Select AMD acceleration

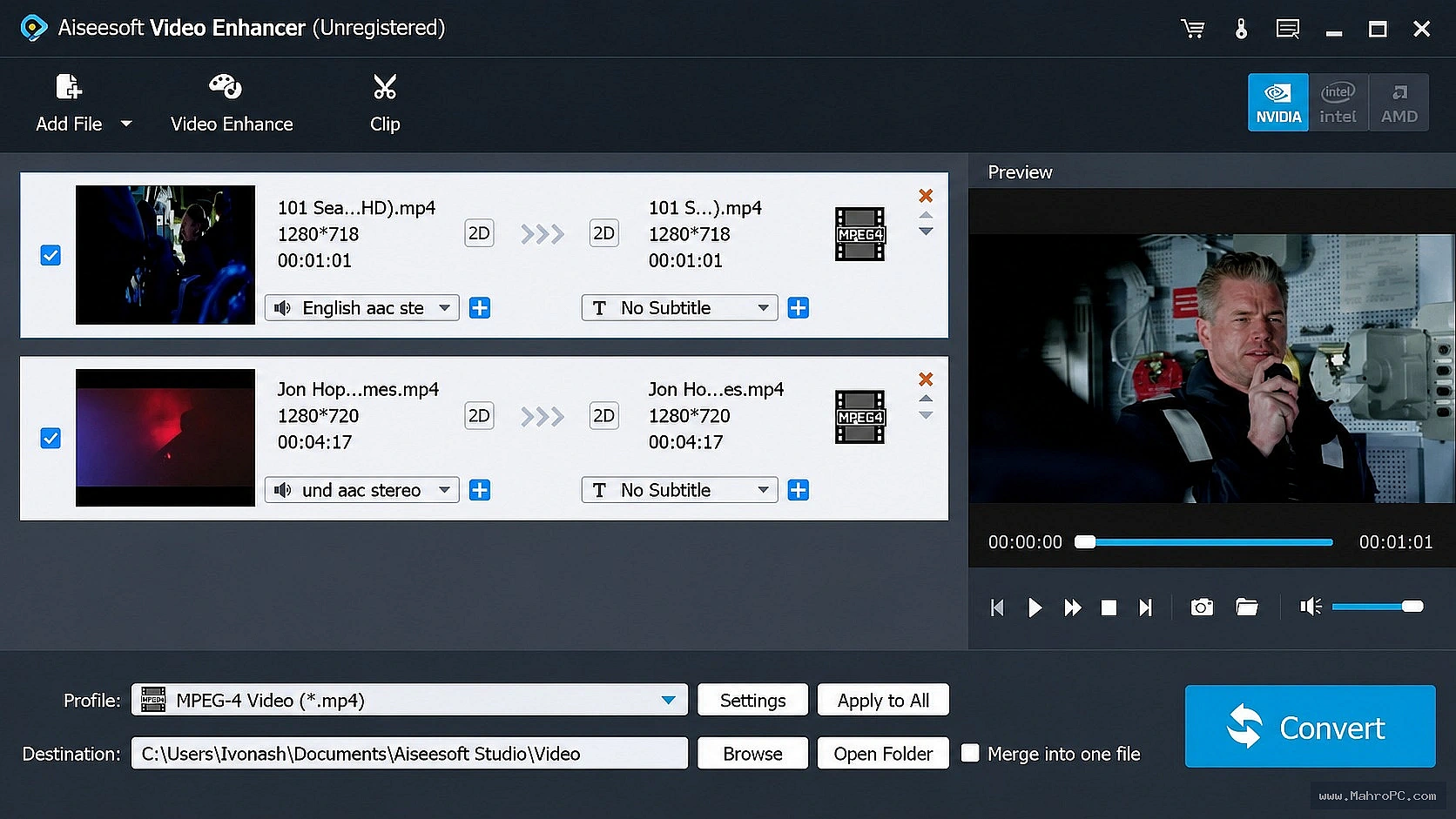tap(1399, 103)
